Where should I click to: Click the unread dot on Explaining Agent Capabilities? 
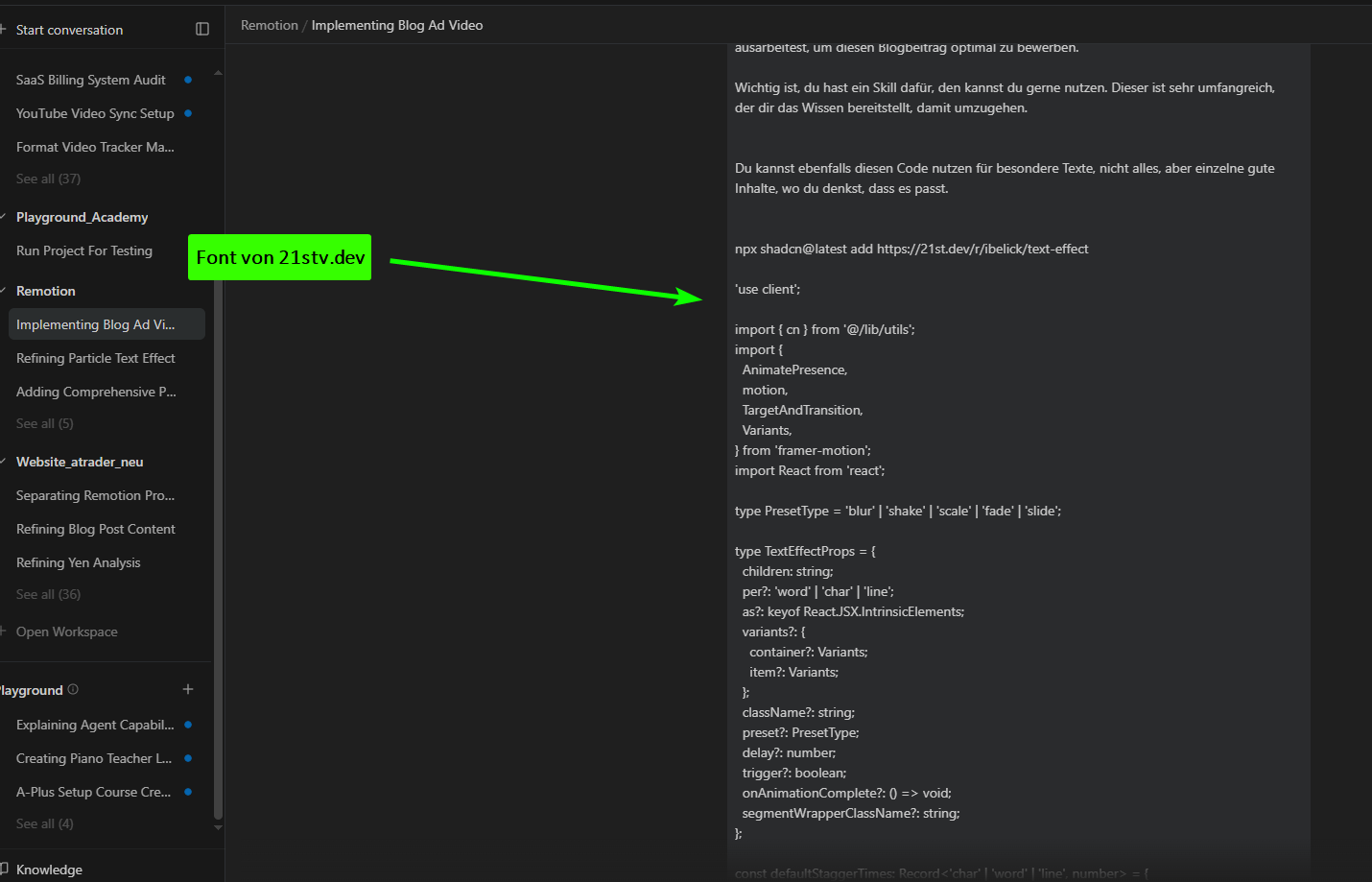click(x=188, y=725)
